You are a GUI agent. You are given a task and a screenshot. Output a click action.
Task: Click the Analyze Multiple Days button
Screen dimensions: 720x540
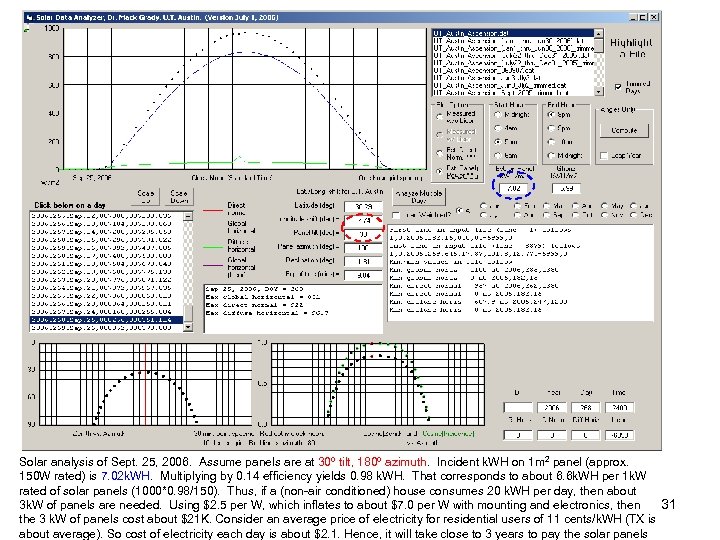coord(419,197)
